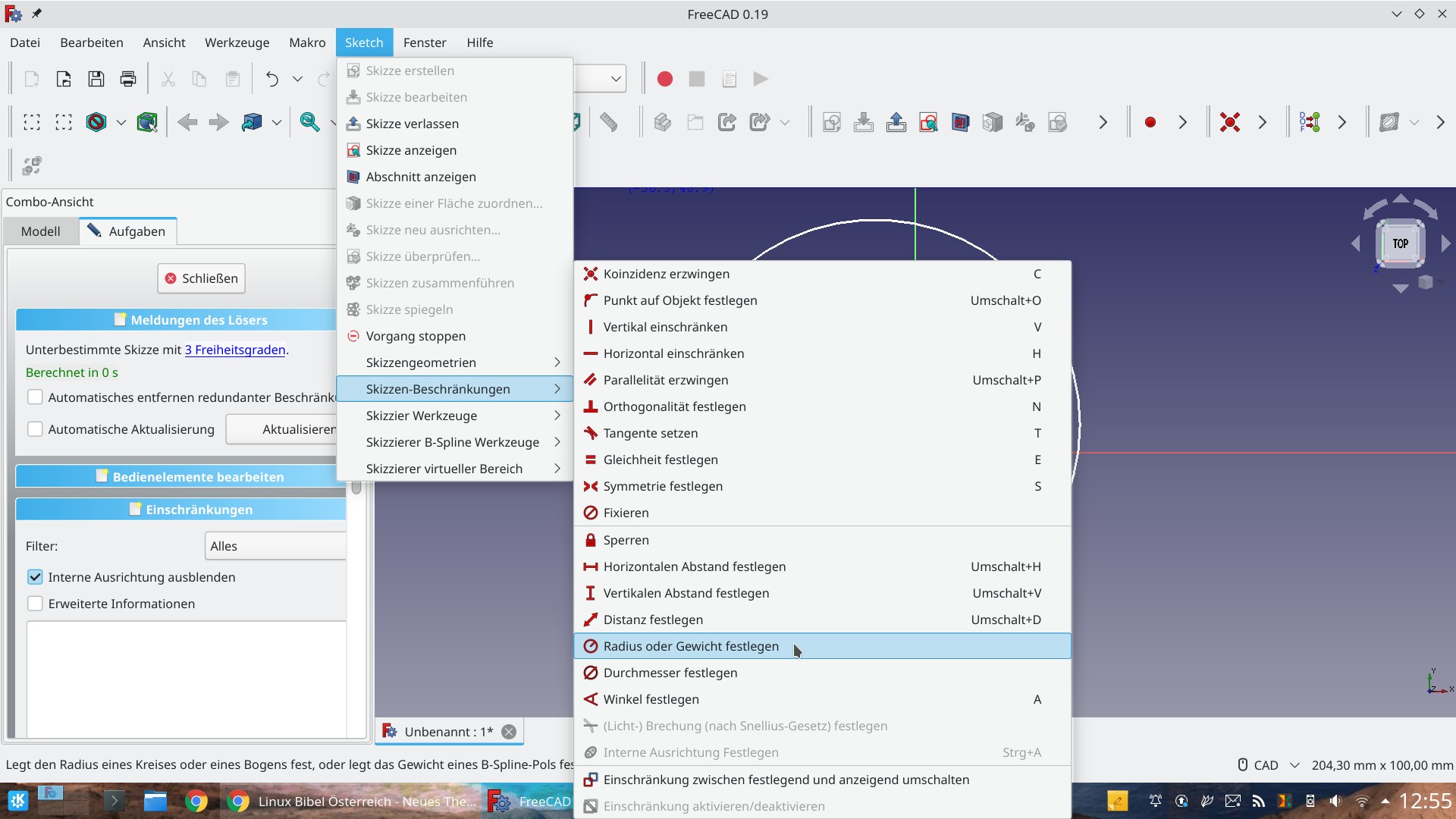Click the combo view scrollbar handle

tap(356, 488)
